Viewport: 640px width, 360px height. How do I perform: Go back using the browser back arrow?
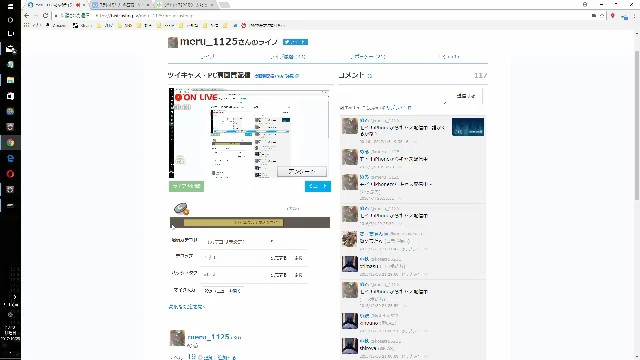(x=27, y=16)
